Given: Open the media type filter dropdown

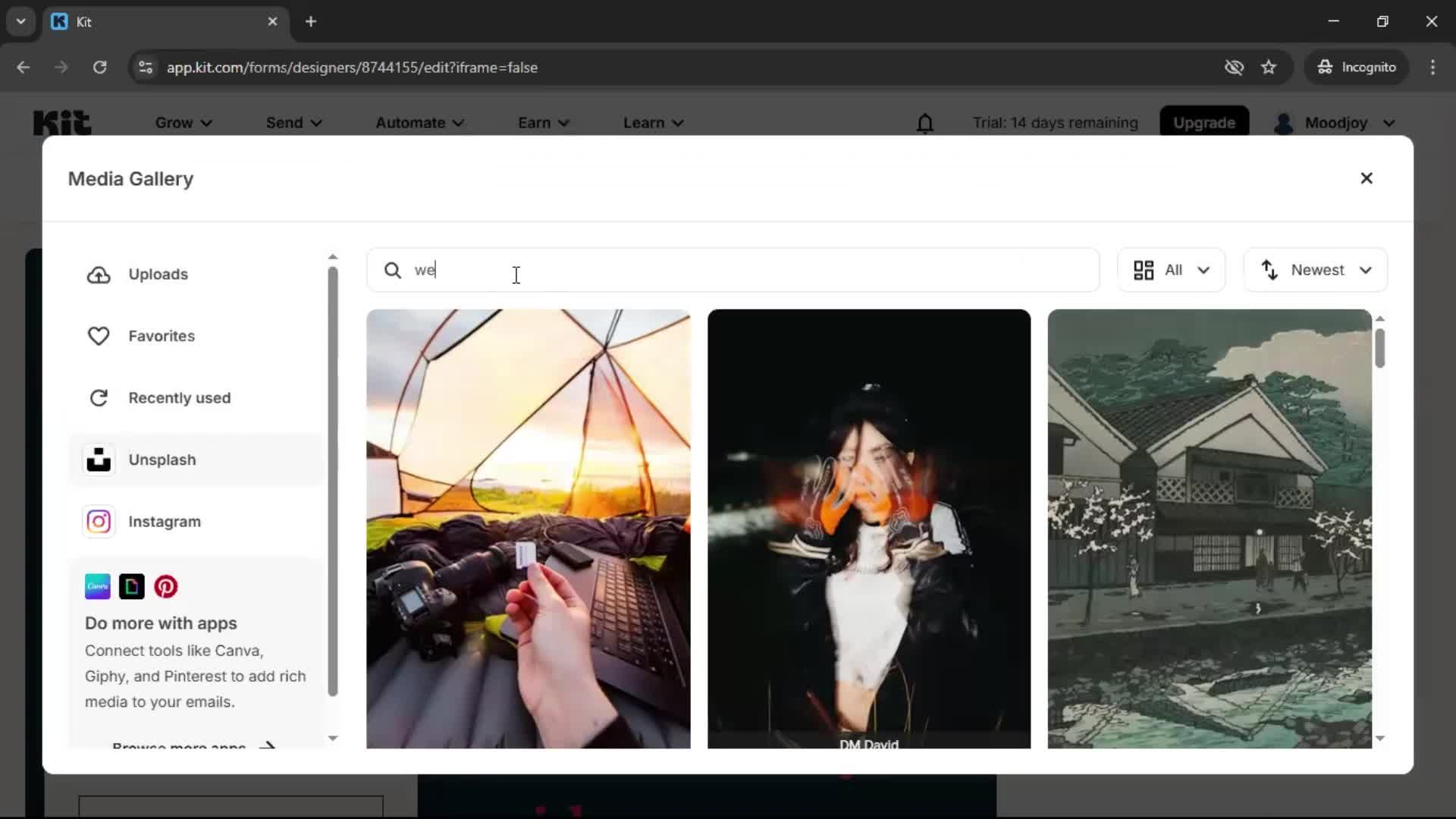Looking at the screenshot, I should [x=1171, y=269].
